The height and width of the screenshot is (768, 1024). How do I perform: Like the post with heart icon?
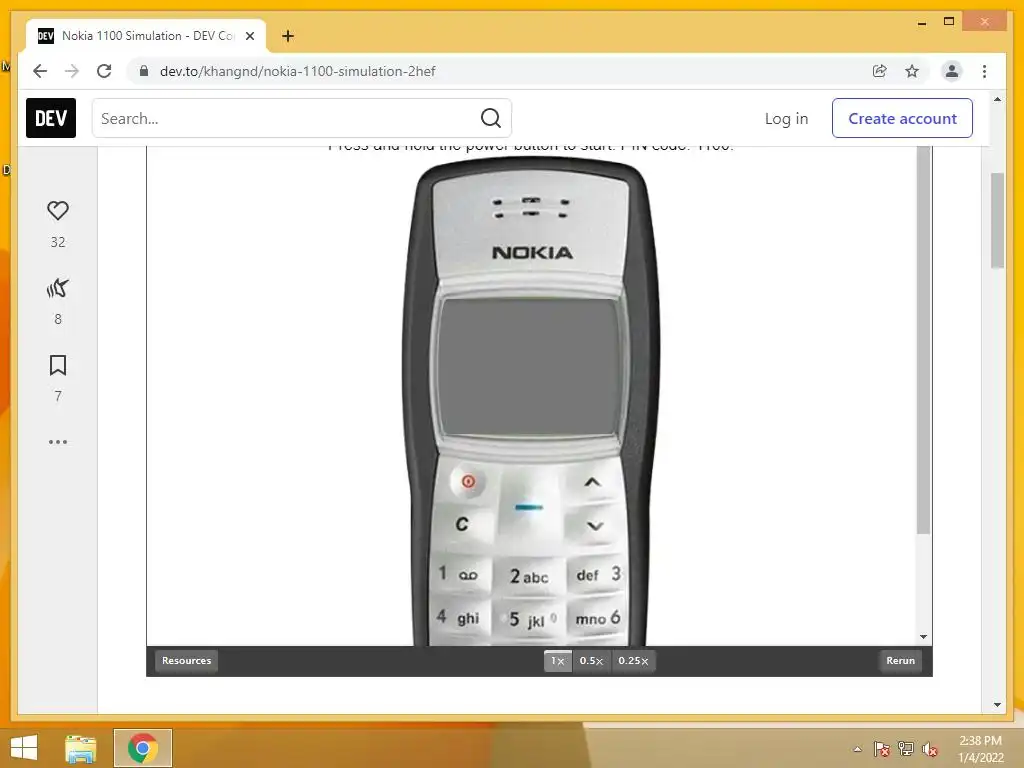[x=58, y=210]
